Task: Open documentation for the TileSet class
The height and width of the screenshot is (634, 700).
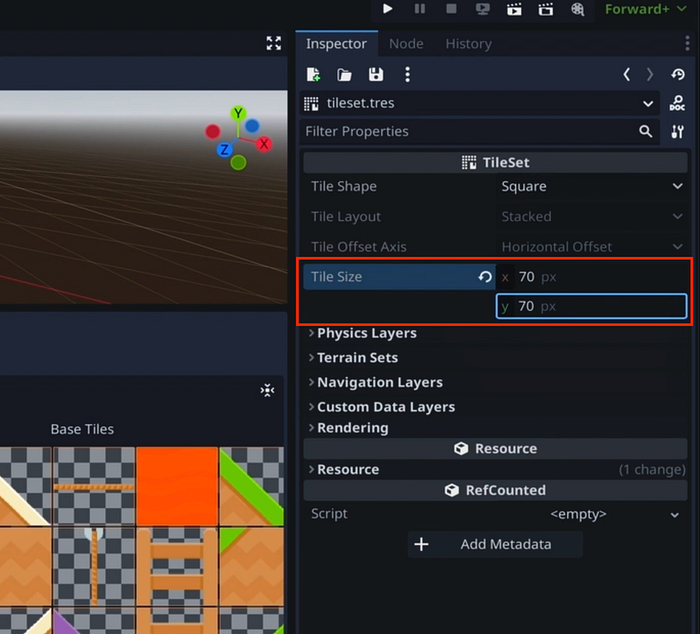Action: point(677,104)
